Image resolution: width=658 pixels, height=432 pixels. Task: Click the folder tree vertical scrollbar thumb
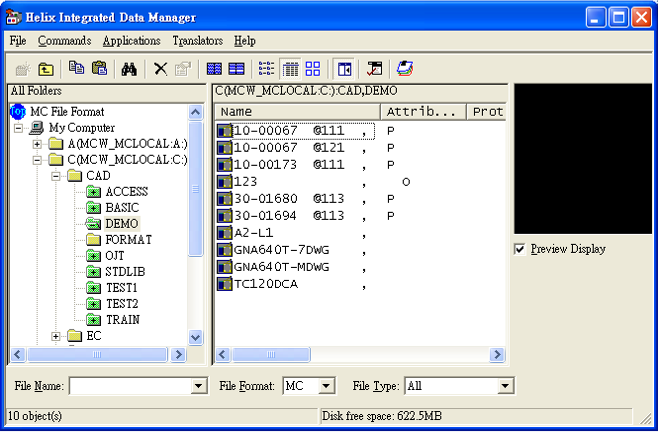(x=196, y=189)
